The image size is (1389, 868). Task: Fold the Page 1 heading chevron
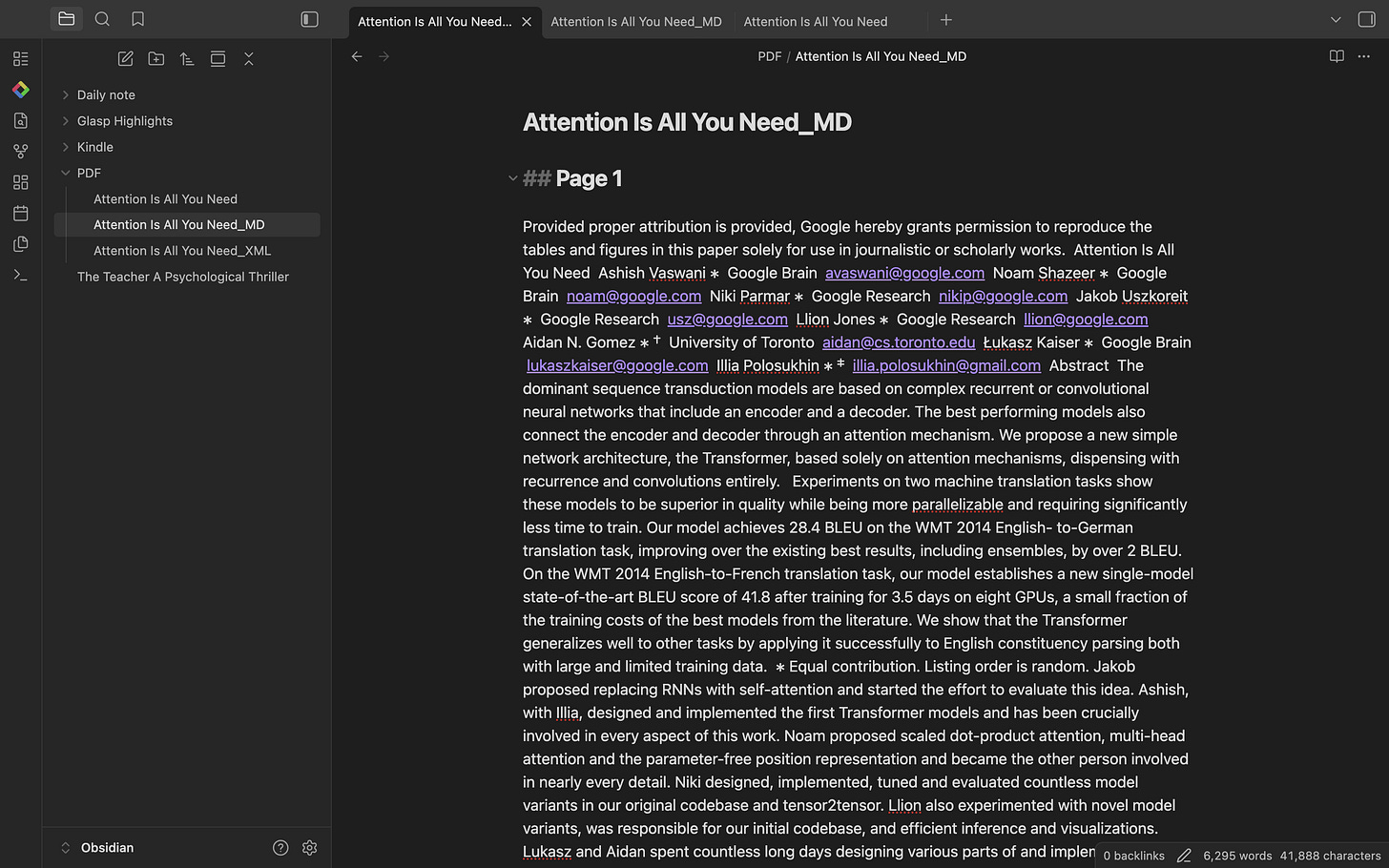[x=512, y=178]
